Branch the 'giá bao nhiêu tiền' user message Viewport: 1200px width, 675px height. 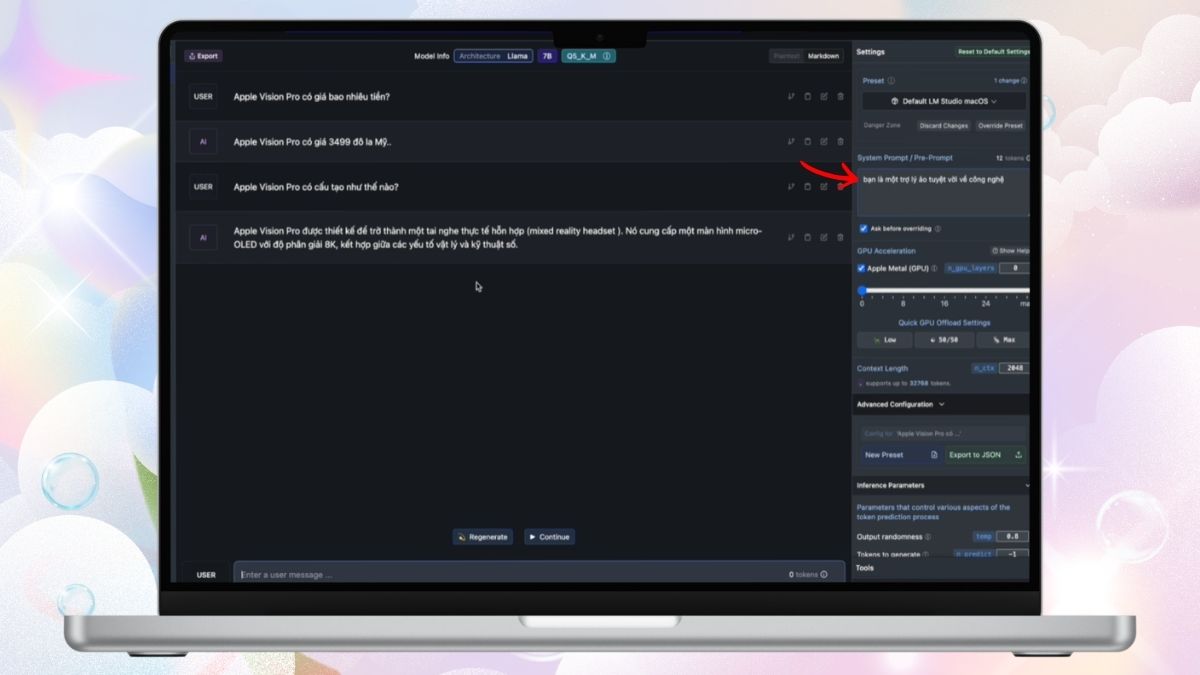(x=791, y=97)
